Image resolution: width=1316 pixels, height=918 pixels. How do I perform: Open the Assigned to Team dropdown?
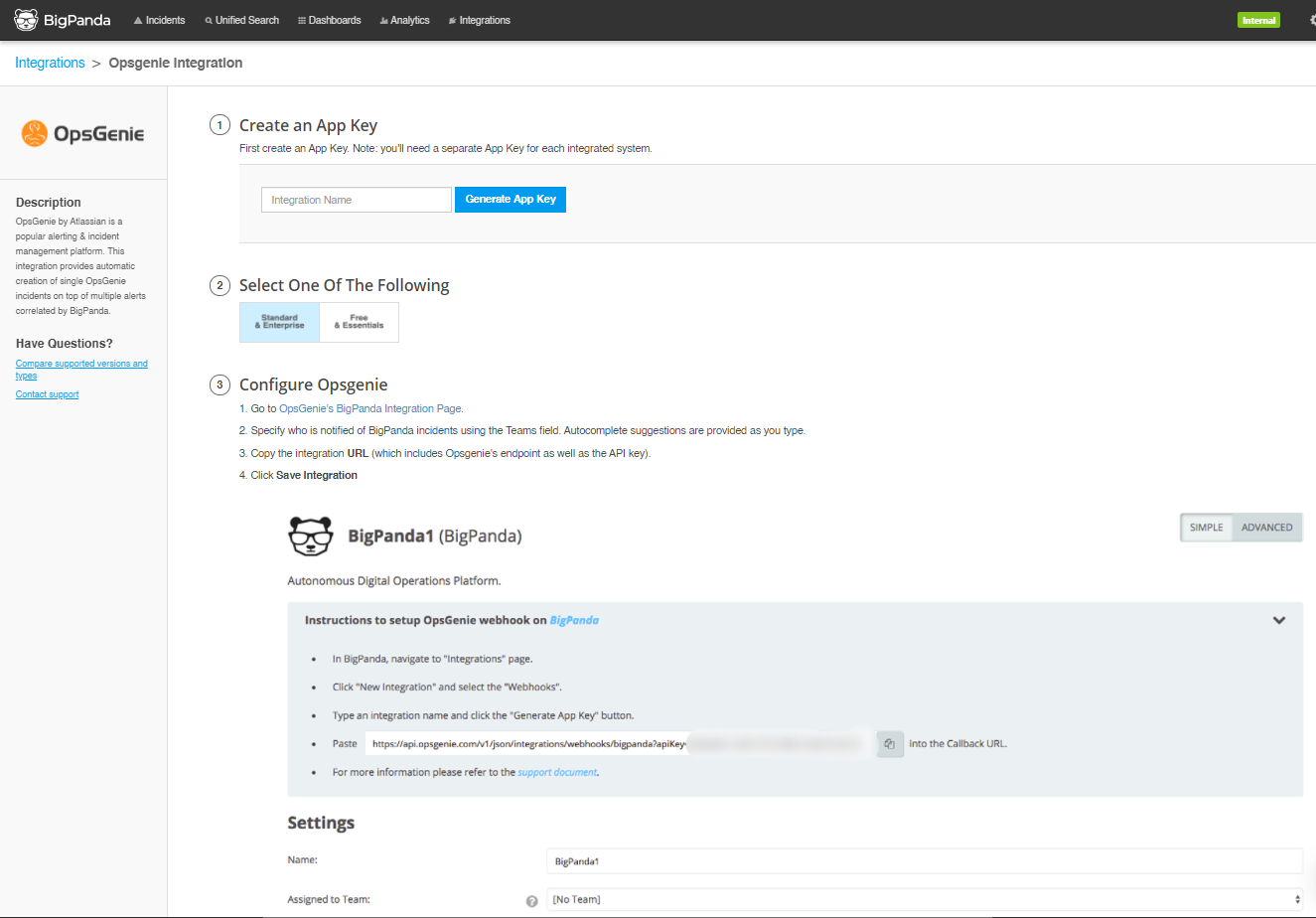coord(924,899)
